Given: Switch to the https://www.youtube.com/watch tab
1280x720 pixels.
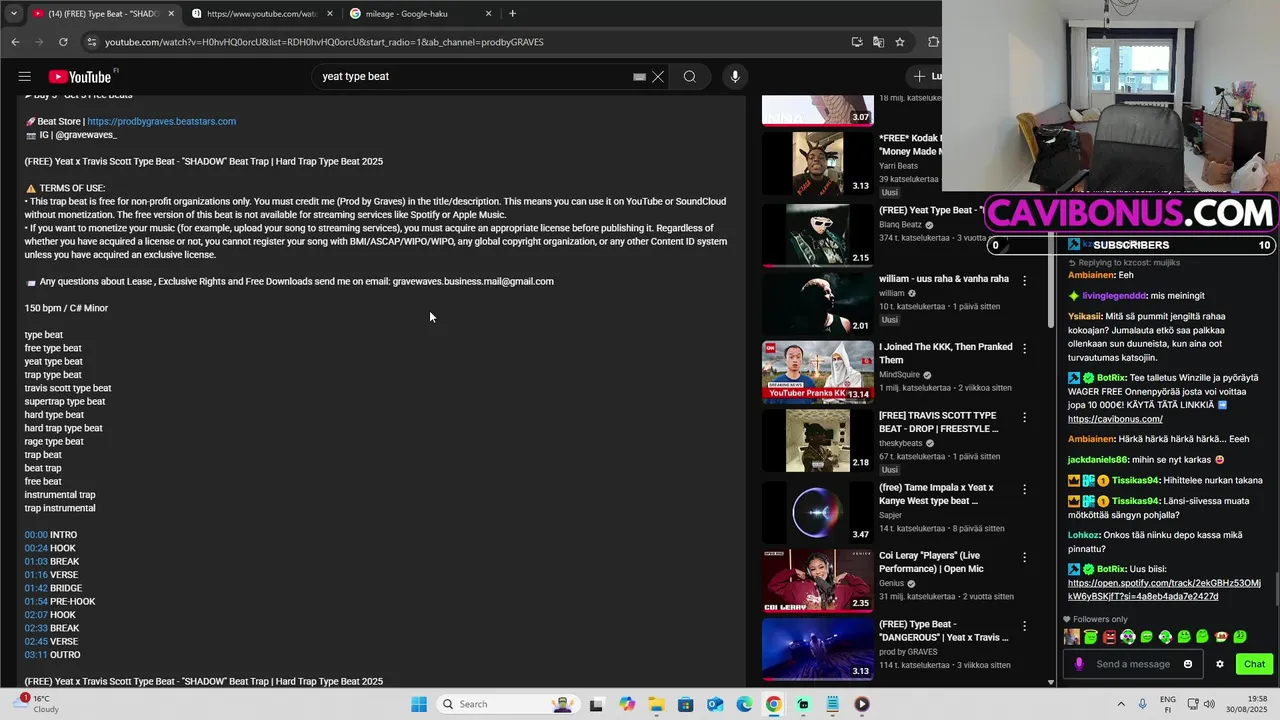Looking at the screenshot, I should coord(262,14).
